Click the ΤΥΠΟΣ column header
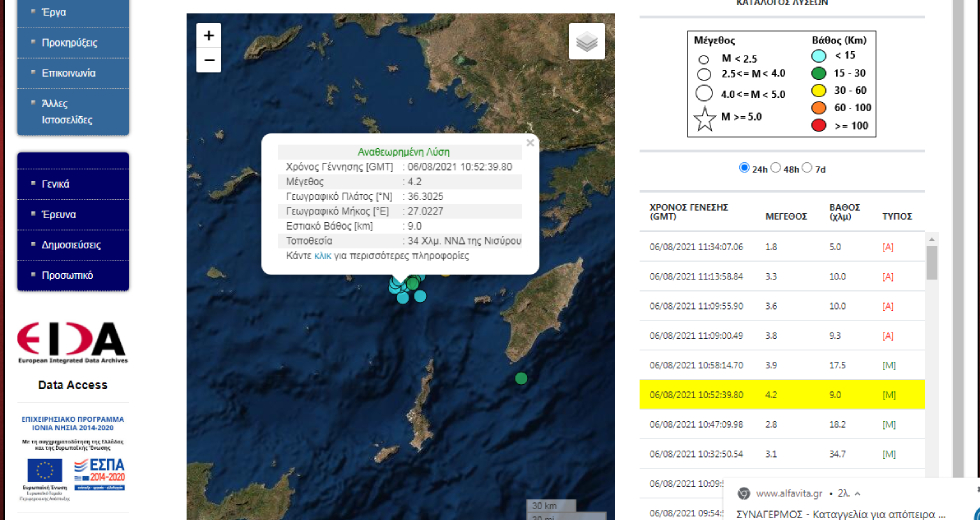The image size is (980, 520). tap(897, 216)
